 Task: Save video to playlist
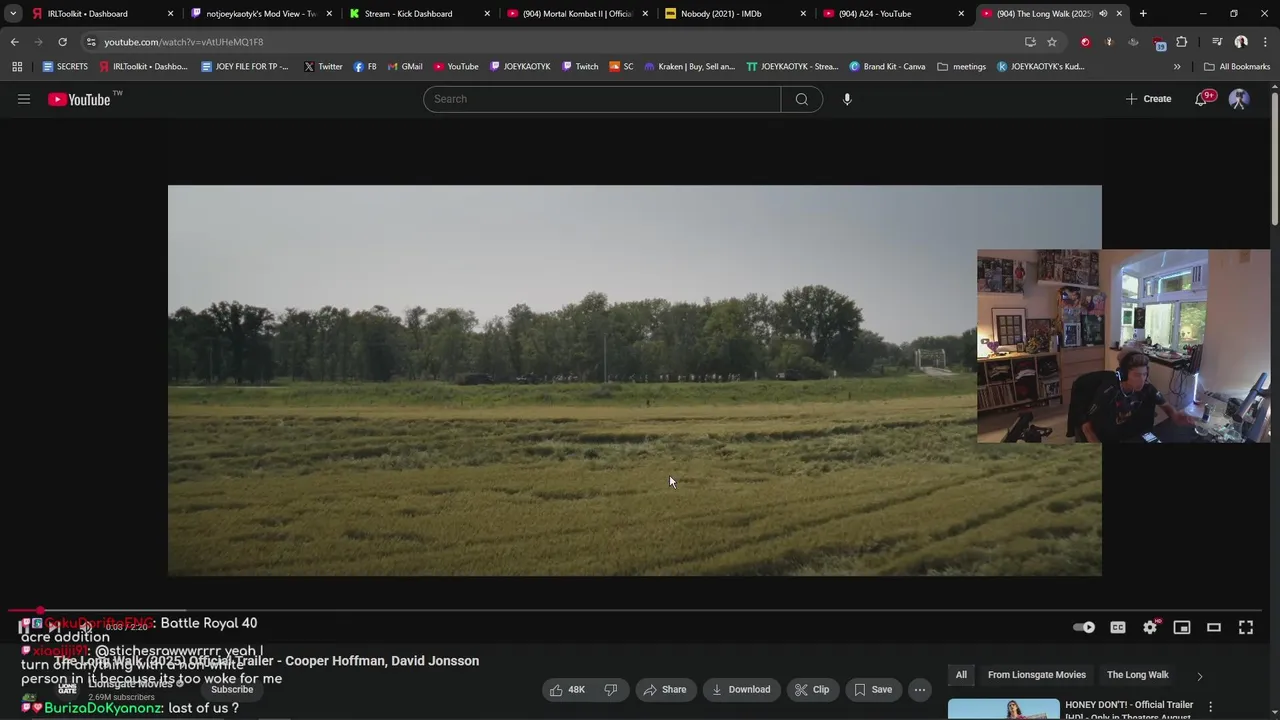(872, 689)
